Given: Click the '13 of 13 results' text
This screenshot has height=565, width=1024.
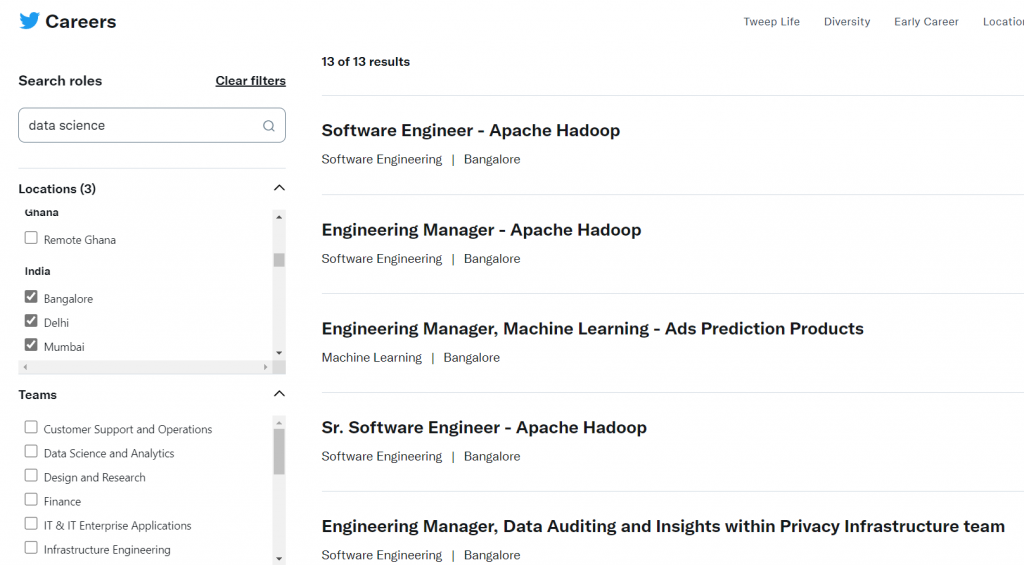Looking at the screenshot, I should click(366, 62).
